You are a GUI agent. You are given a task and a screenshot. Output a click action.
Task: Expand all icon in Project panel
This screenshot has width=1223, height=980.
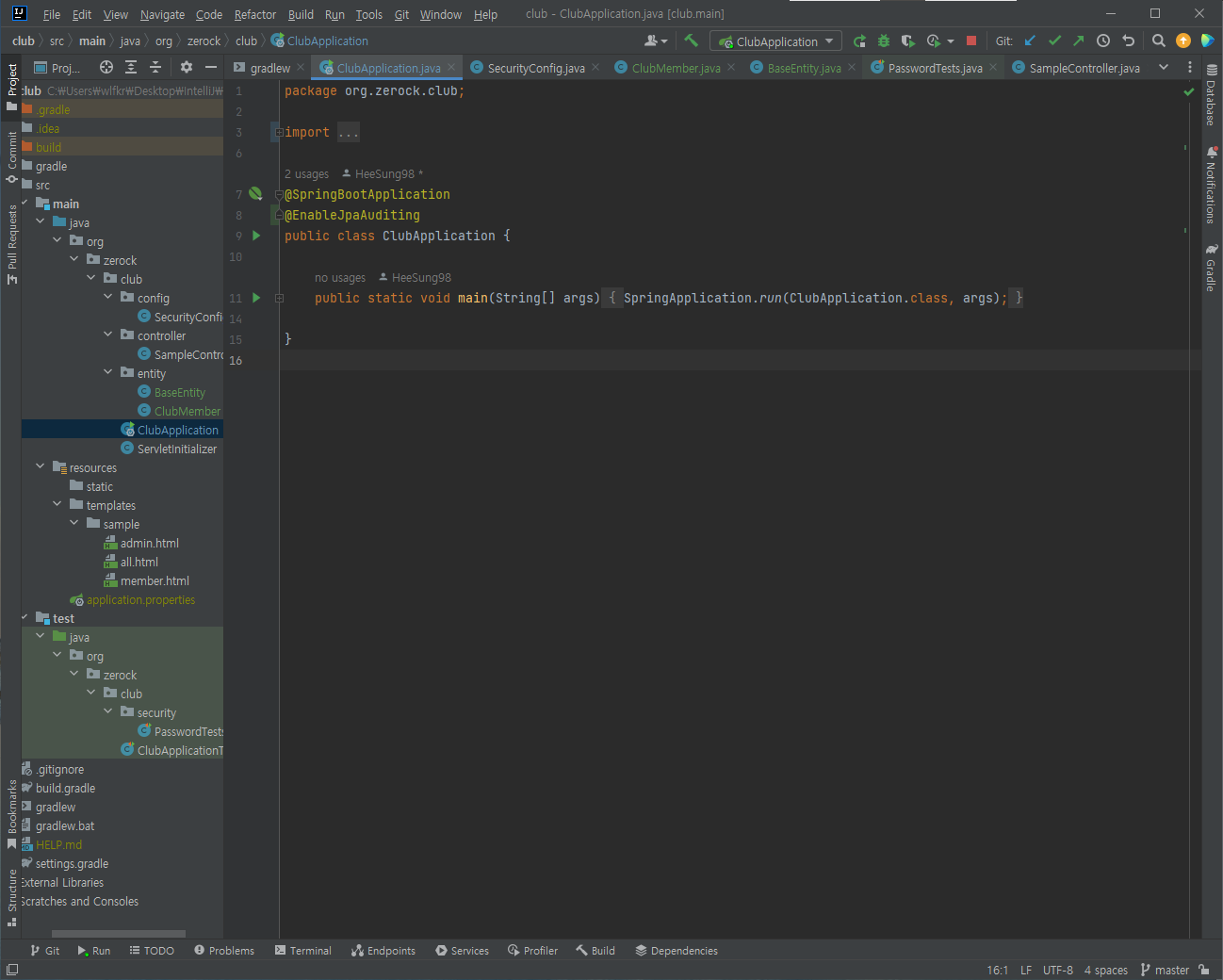pyautogui.click(x=131, y=67)
